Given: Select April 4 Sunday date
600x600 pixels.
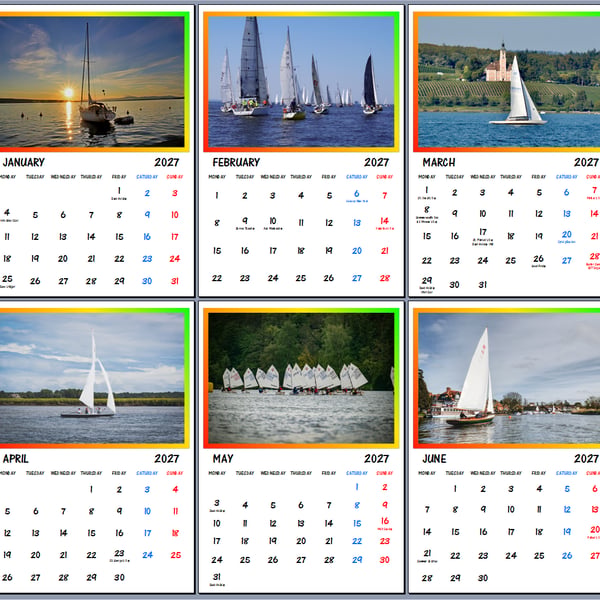Looking at the screenshot, I should click(x=175, y=489).
